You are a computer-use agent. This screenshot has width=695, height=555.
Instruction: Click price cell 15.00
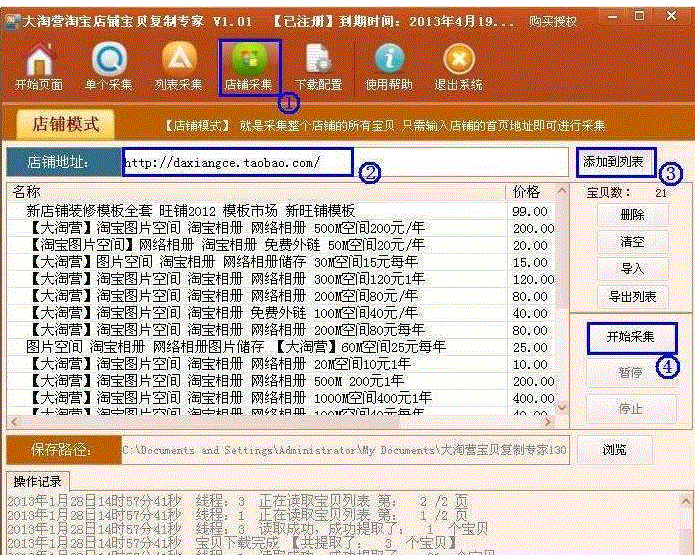(x=530, y=262)
